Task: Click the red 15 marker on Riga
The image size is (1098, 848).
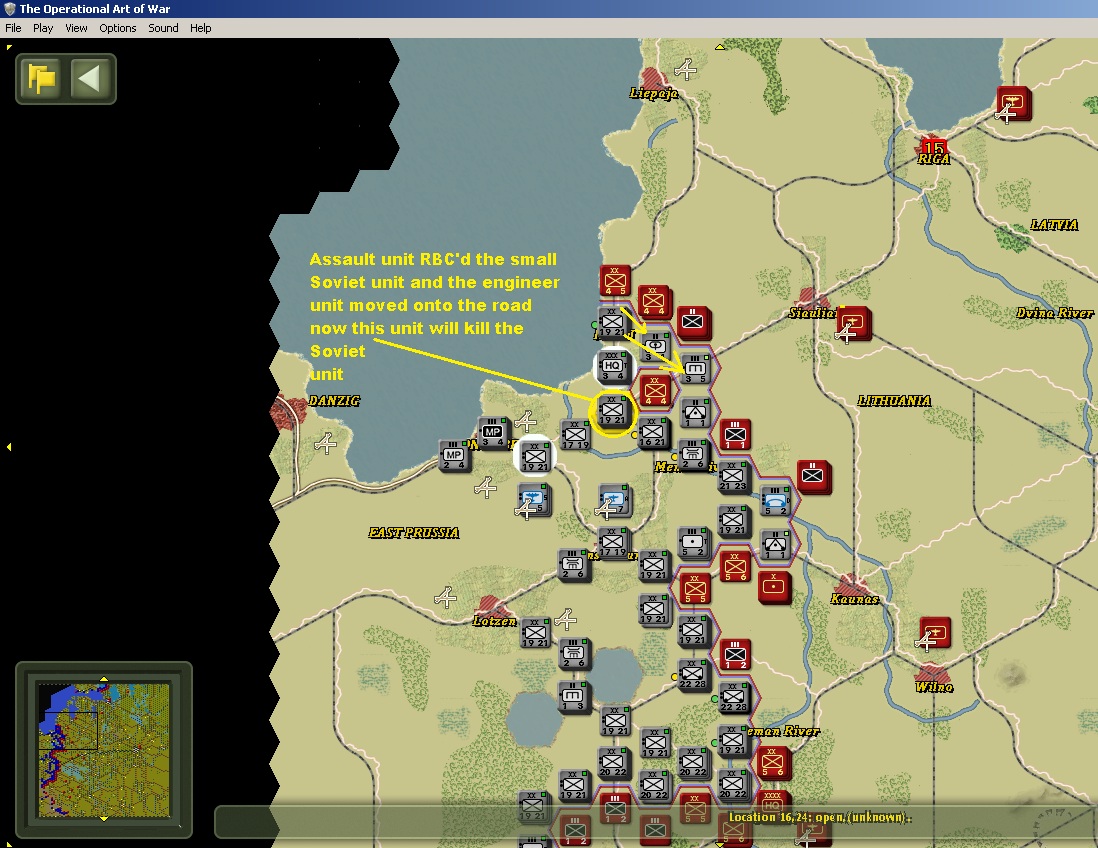Action: click(x=933, y=148)
